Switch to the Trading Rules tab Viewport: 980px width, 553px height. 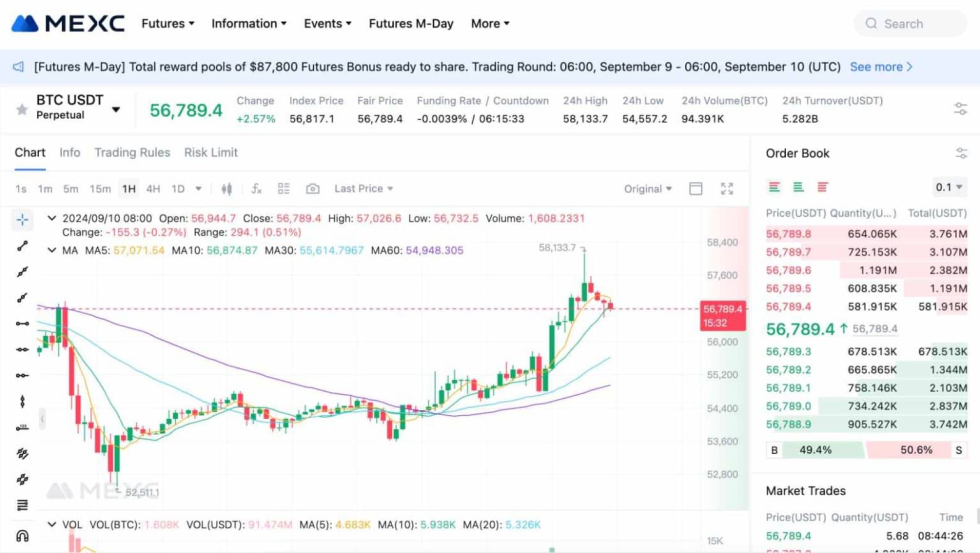click(132, 153)
